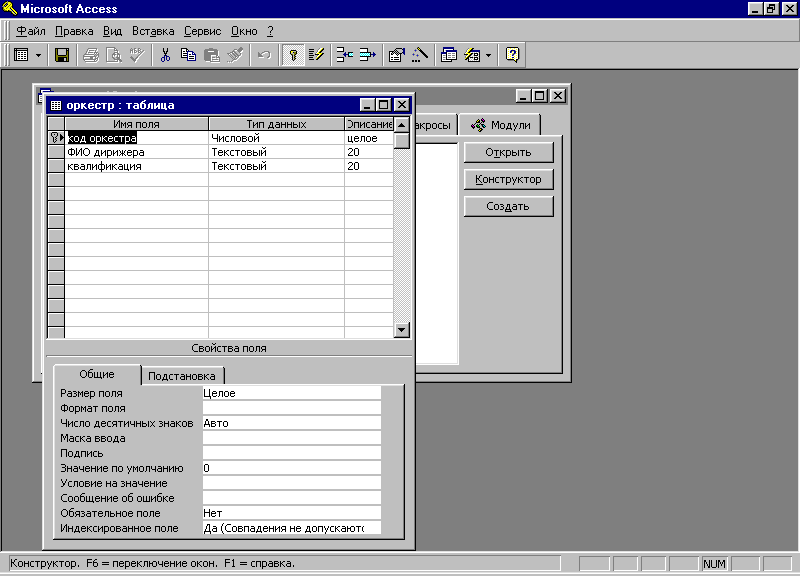
Task: Change the Обязательное поле value Нет
Action: (x=292, y=513)
